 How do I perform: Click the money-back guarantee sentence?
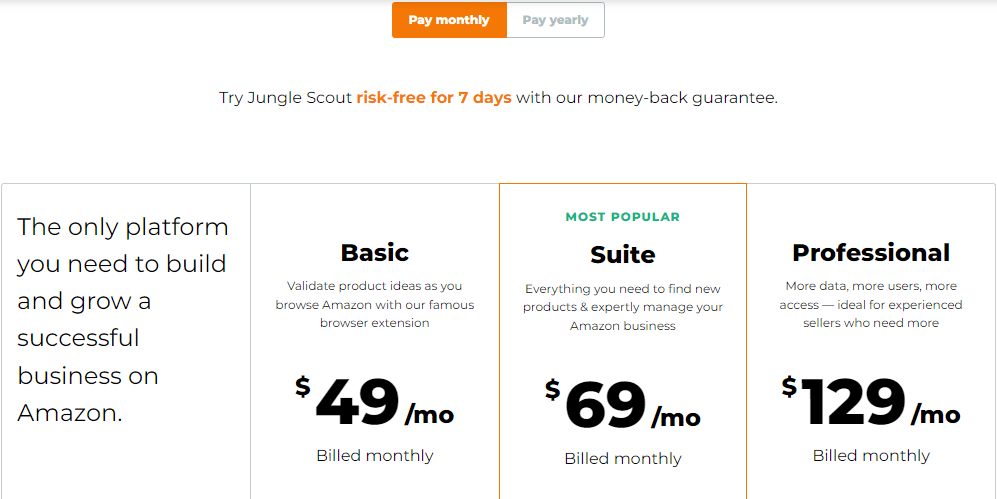coord(498,98)
